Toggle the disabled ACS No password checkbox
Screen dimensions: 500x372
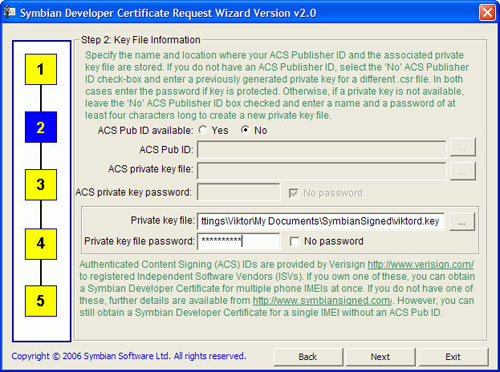tap(293, 193)
